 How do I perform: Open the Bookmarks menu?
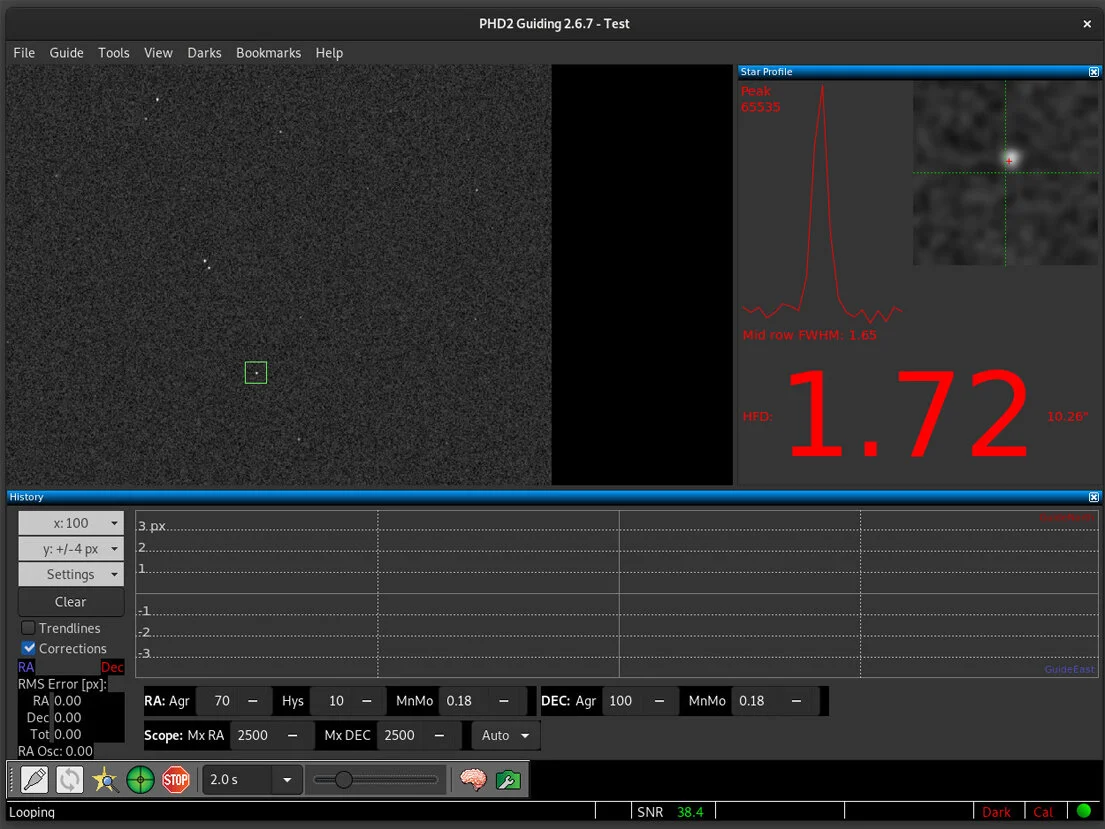click(x=268, y=53)
